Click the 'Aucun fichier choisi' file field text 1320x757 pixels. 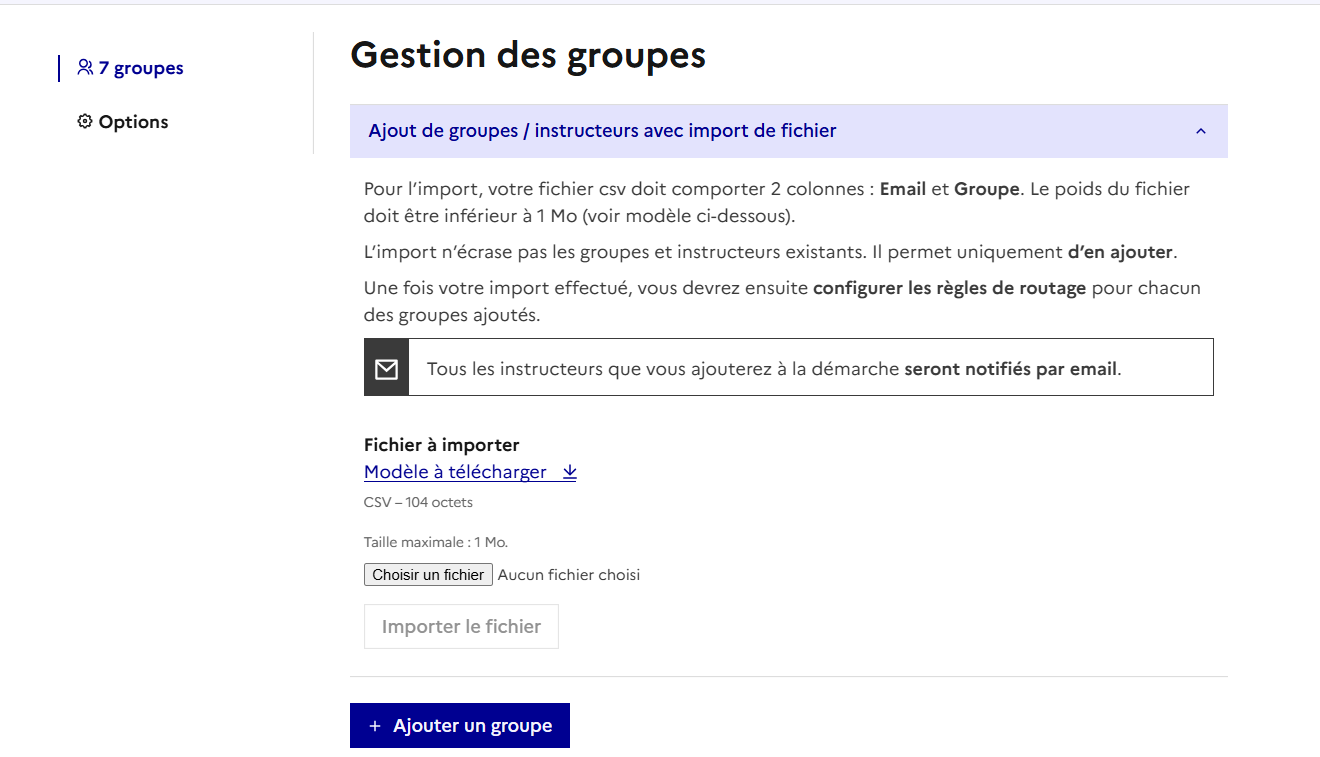(x=568, y=575)
